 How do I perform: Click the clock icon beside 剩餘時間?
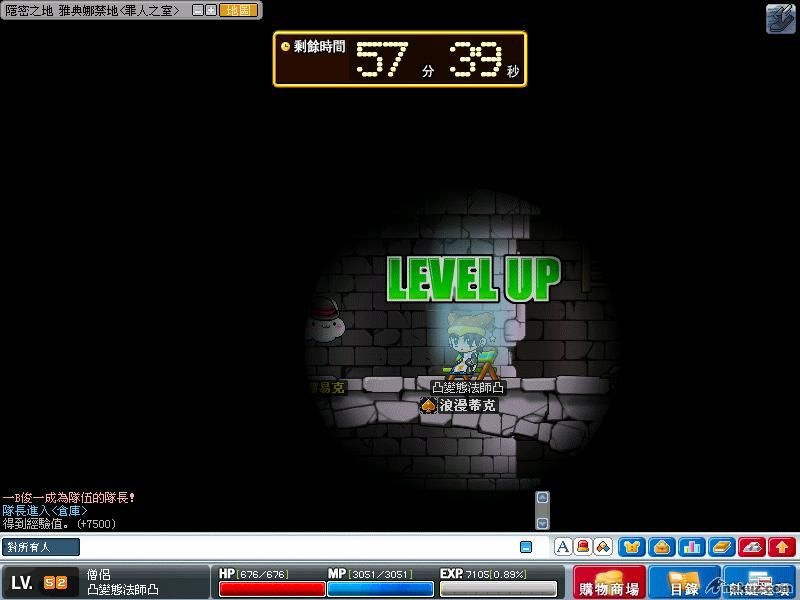[x=285, y=46]
